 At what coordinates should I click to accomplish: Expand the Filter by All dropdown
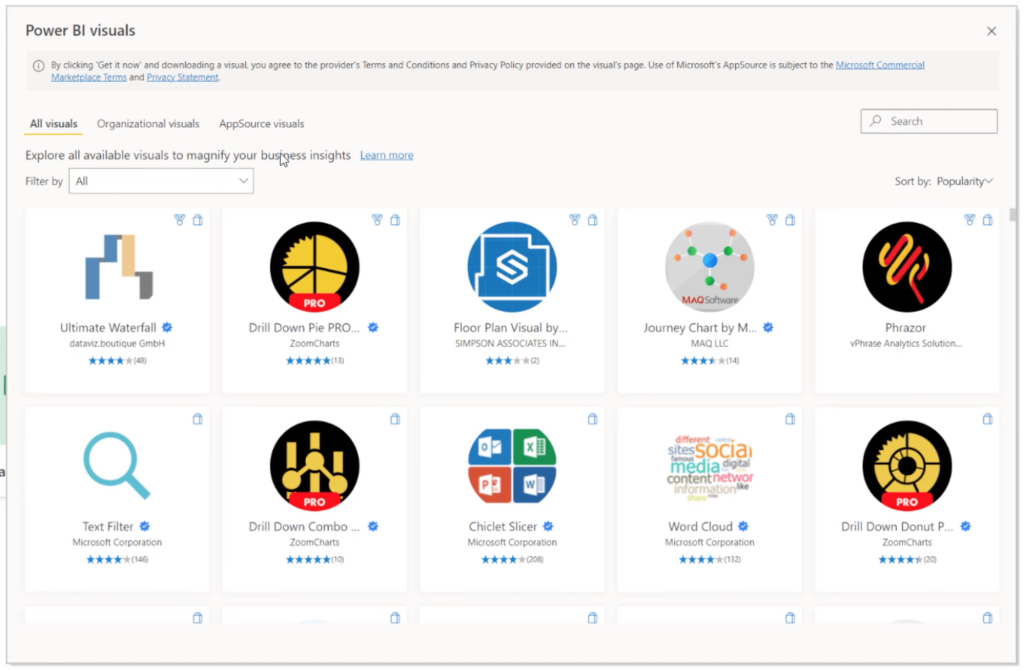tap(161, 181)
